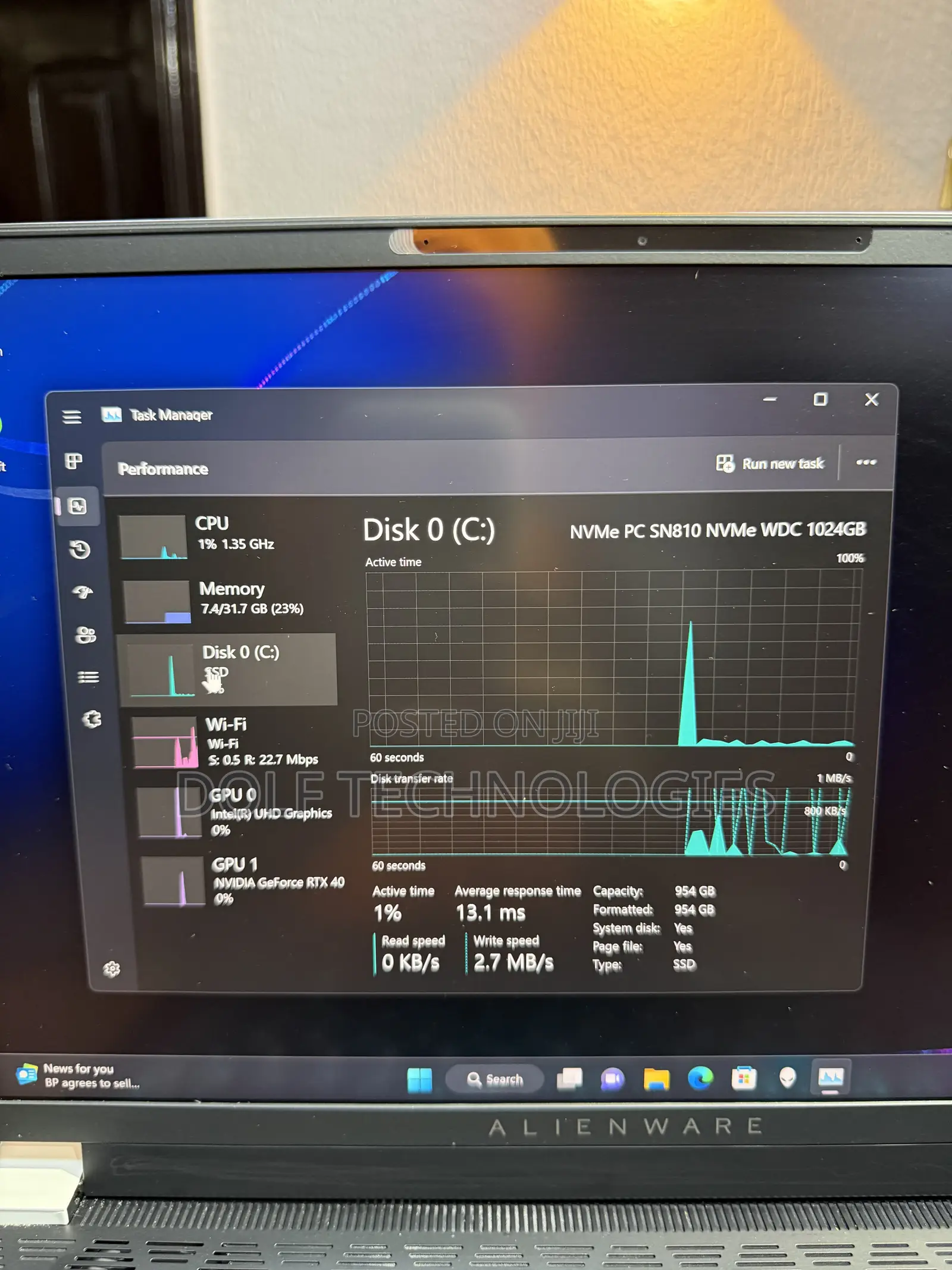Click the Disk 0 (C:) heading text
The height and width of the screenshot is (1270, 952).
(428, 530)
